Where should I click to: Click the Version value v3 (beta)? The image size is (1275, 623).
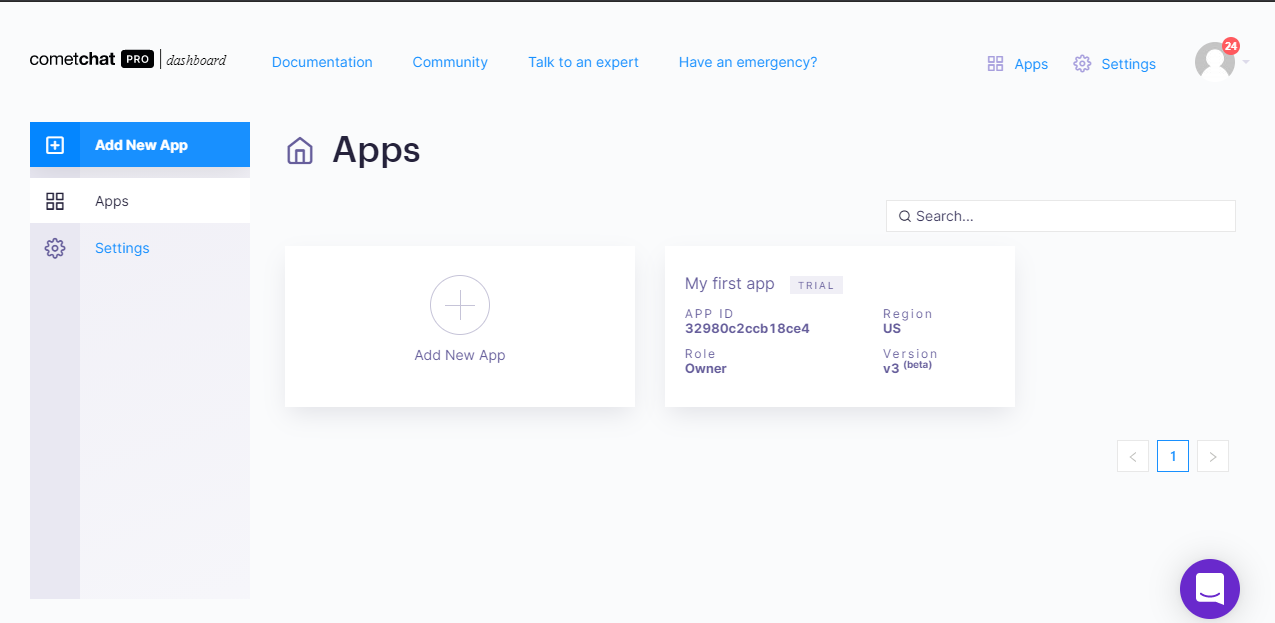(908, 367)
